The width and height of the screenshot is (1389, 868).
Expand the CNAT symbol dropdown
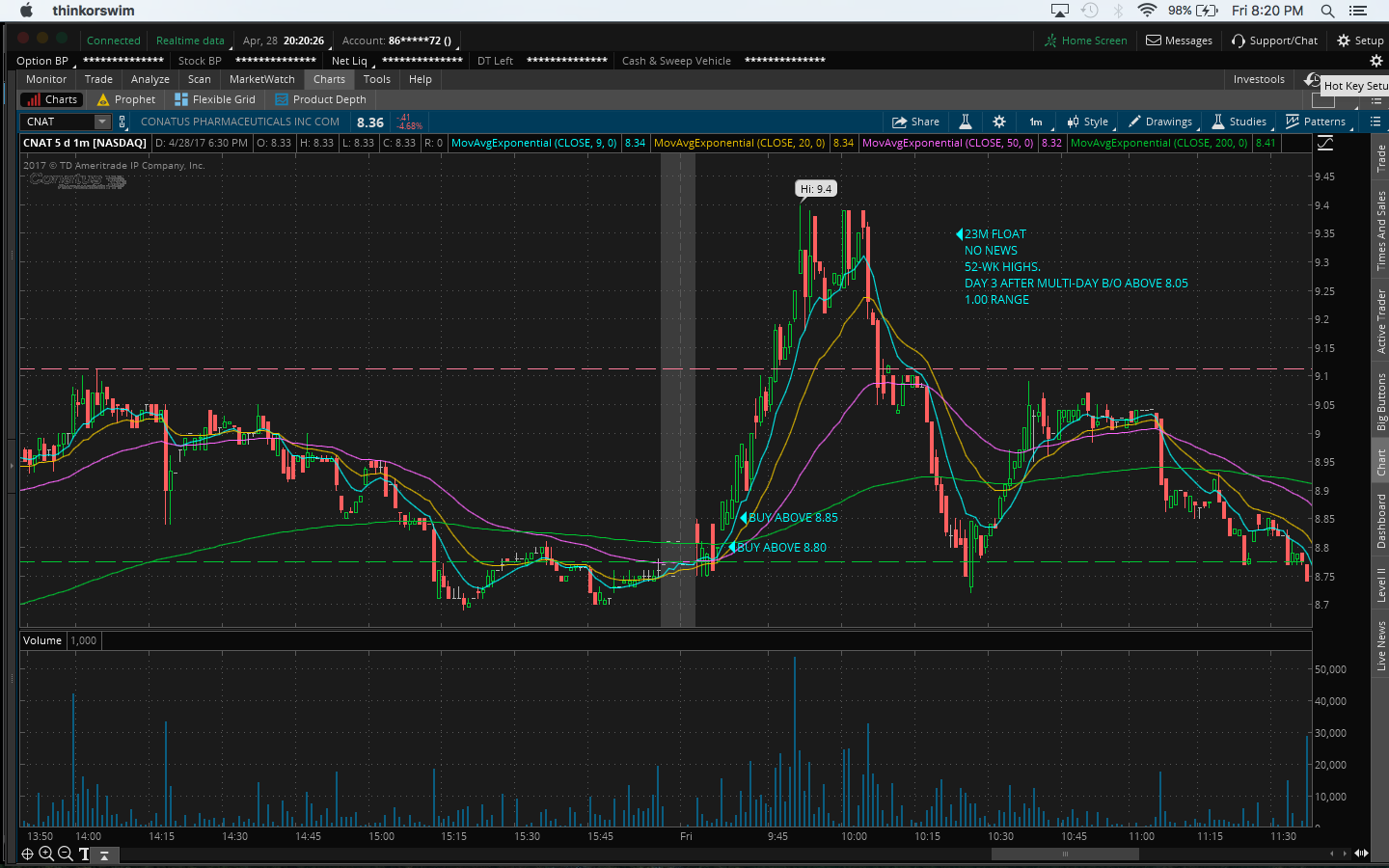click(102, 122)
